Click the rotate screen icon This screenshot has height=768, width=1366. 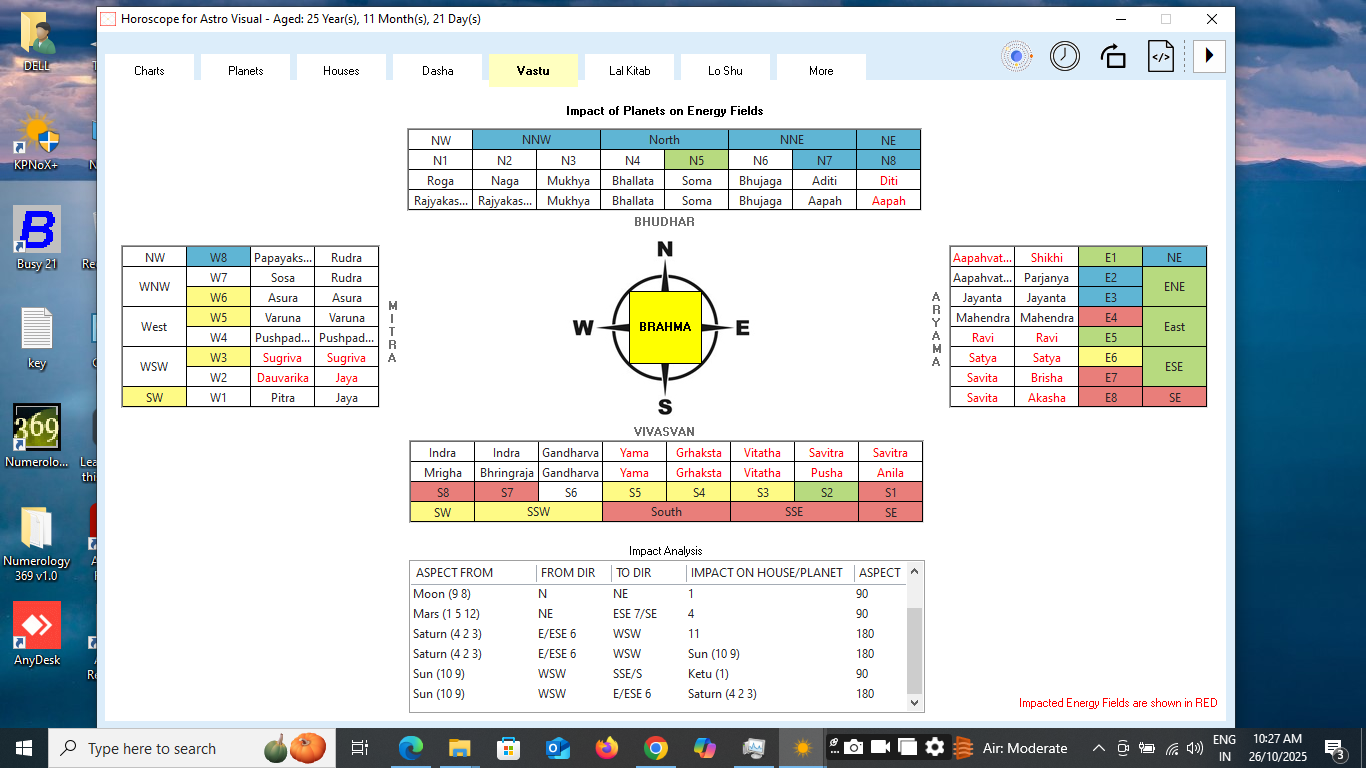point(1113,56)
